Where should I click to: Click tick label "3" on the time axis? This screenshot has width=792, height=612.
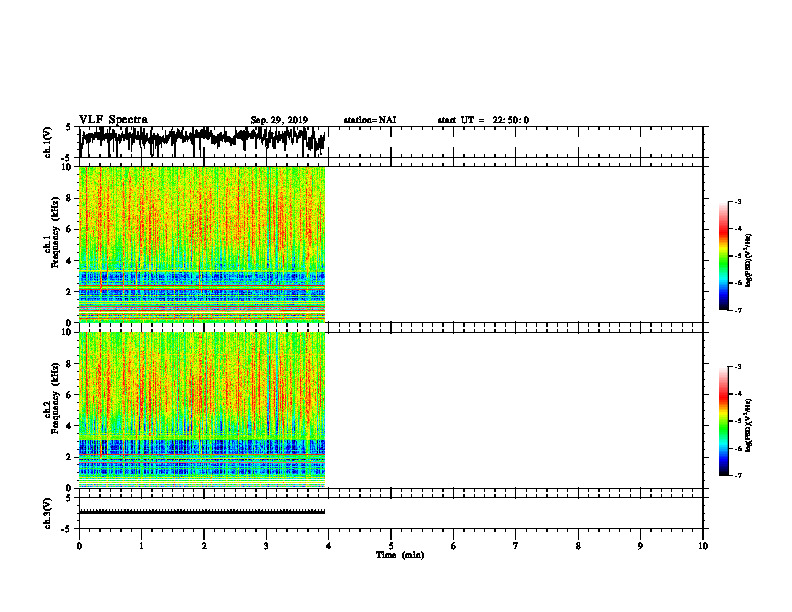pos(266,546)
